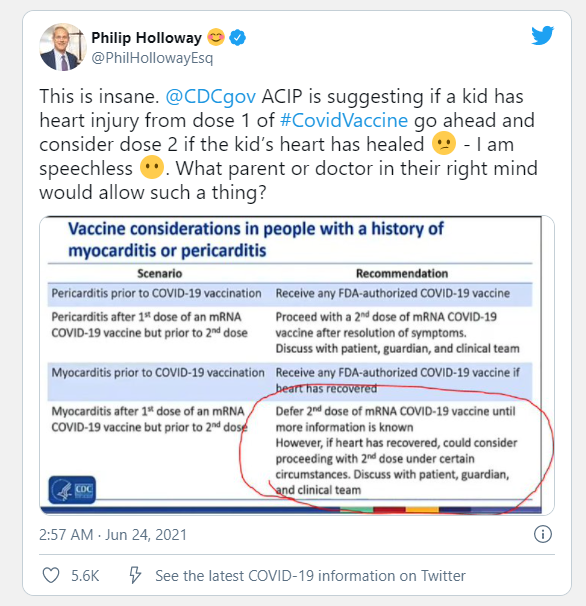The height and width of the screenshot is (606, 586).
Task: Like the tweet with the heart icon
Action: click(51, 575)
